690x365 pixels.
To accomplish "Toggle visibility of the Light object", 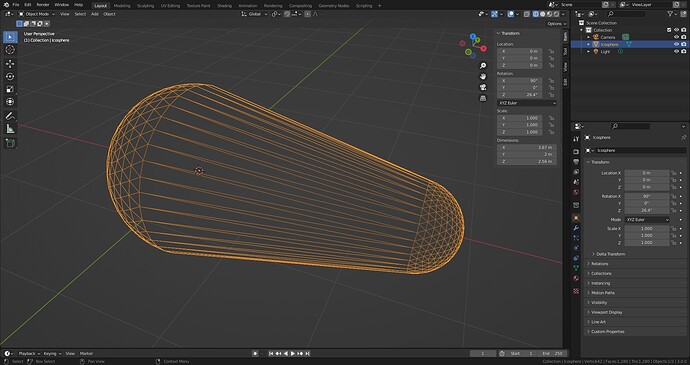I will (x=676, y=52).
